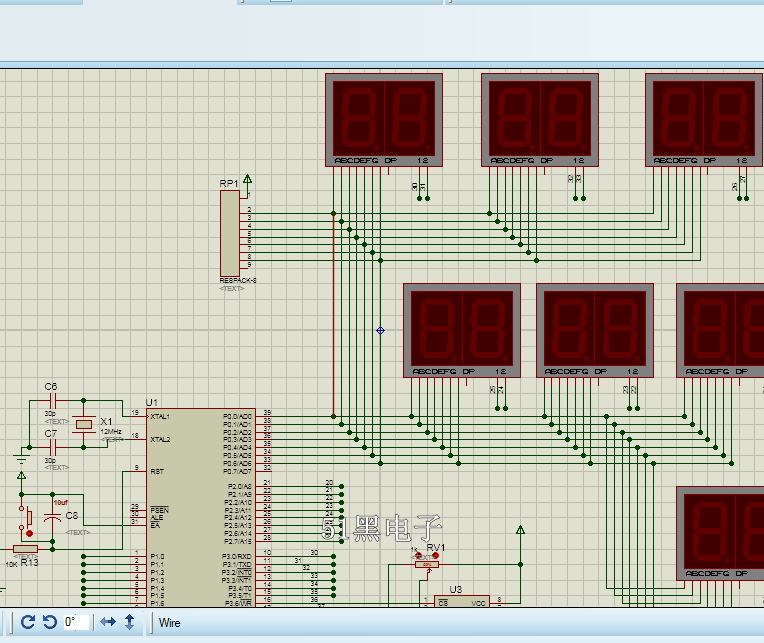Select the U1 microcontroller chip body
This screenshot has width=764, height=643.
[201, 507]
